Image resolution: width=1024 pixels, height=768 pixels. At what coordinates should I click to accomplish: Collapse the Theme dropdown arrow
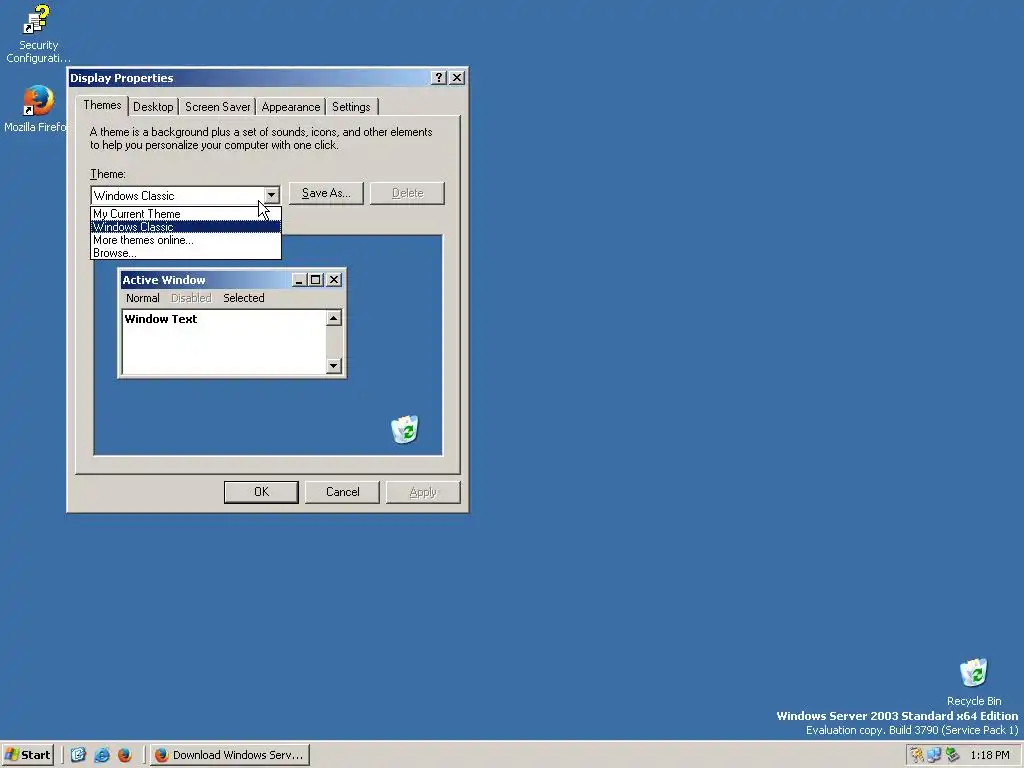(x=271, y=195)
